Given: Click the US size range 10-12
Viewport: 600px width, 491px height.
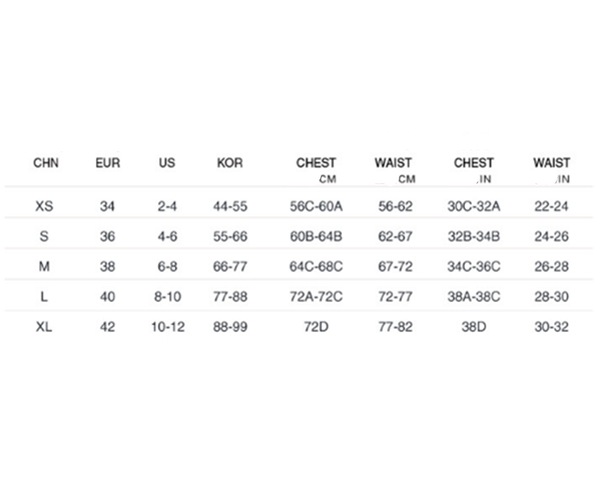Looking at the screenshot, I should click(168, 327).
